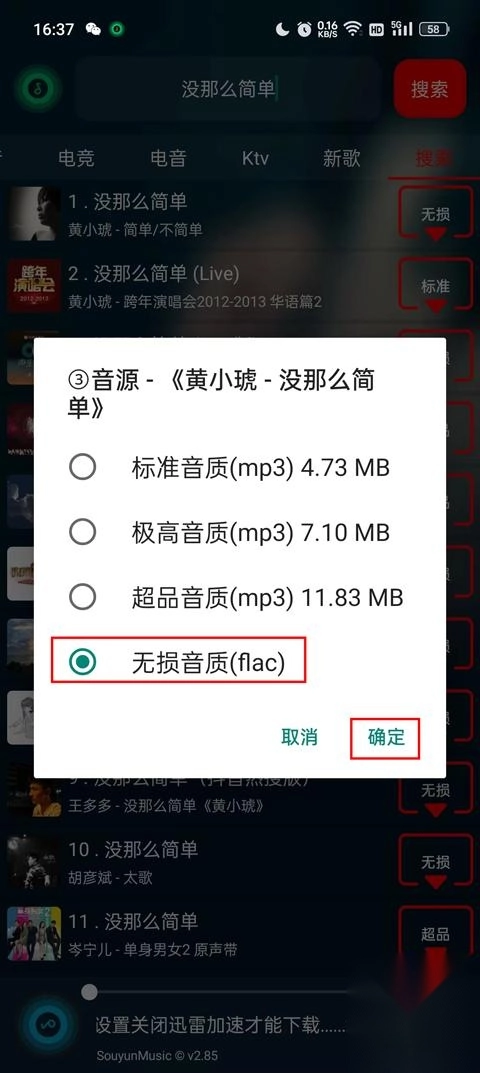Tap the moon do-not-disturb icon
Viewport: 480px width, 1073px height.
(282, 29)
